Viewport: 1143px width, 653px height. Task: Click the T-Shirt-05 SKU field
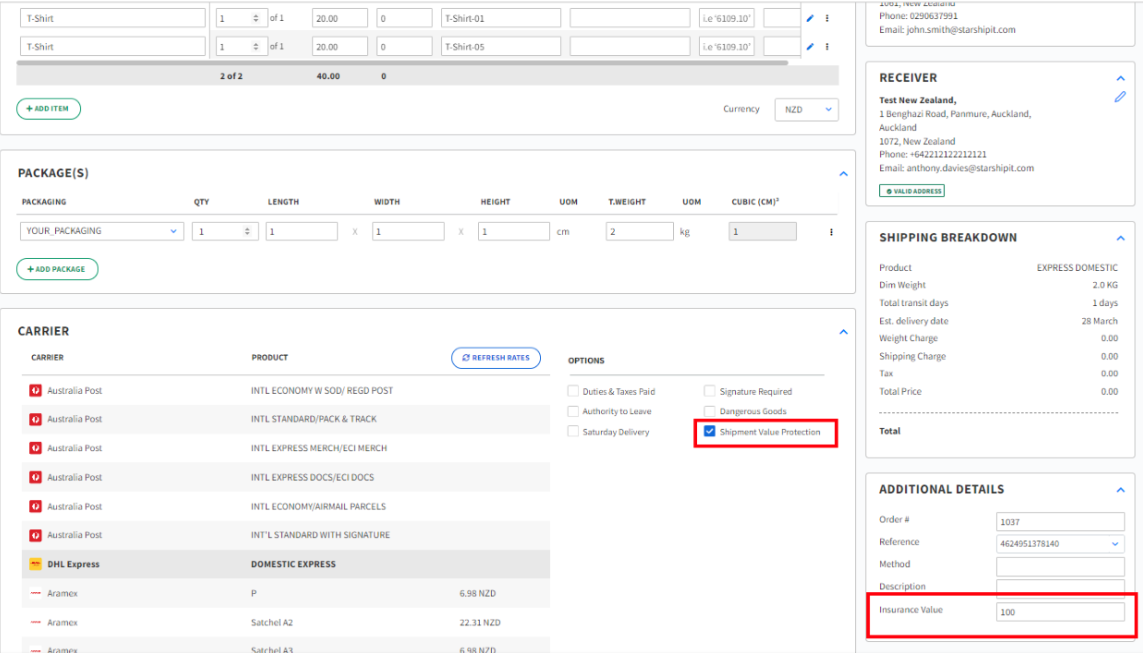click(501, 47)
